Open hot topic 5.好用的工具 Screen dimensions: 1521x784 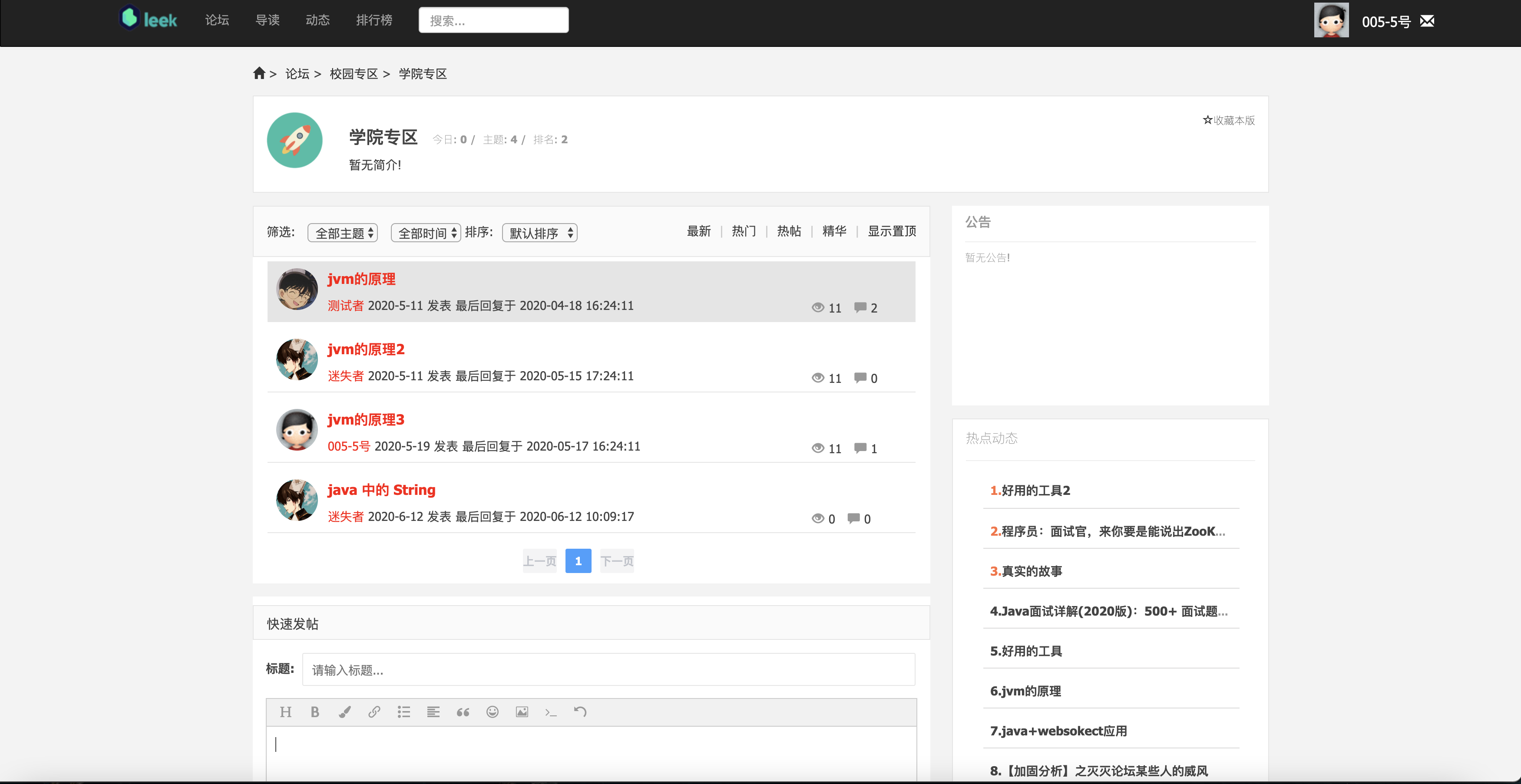click(x=1026, y=651)
